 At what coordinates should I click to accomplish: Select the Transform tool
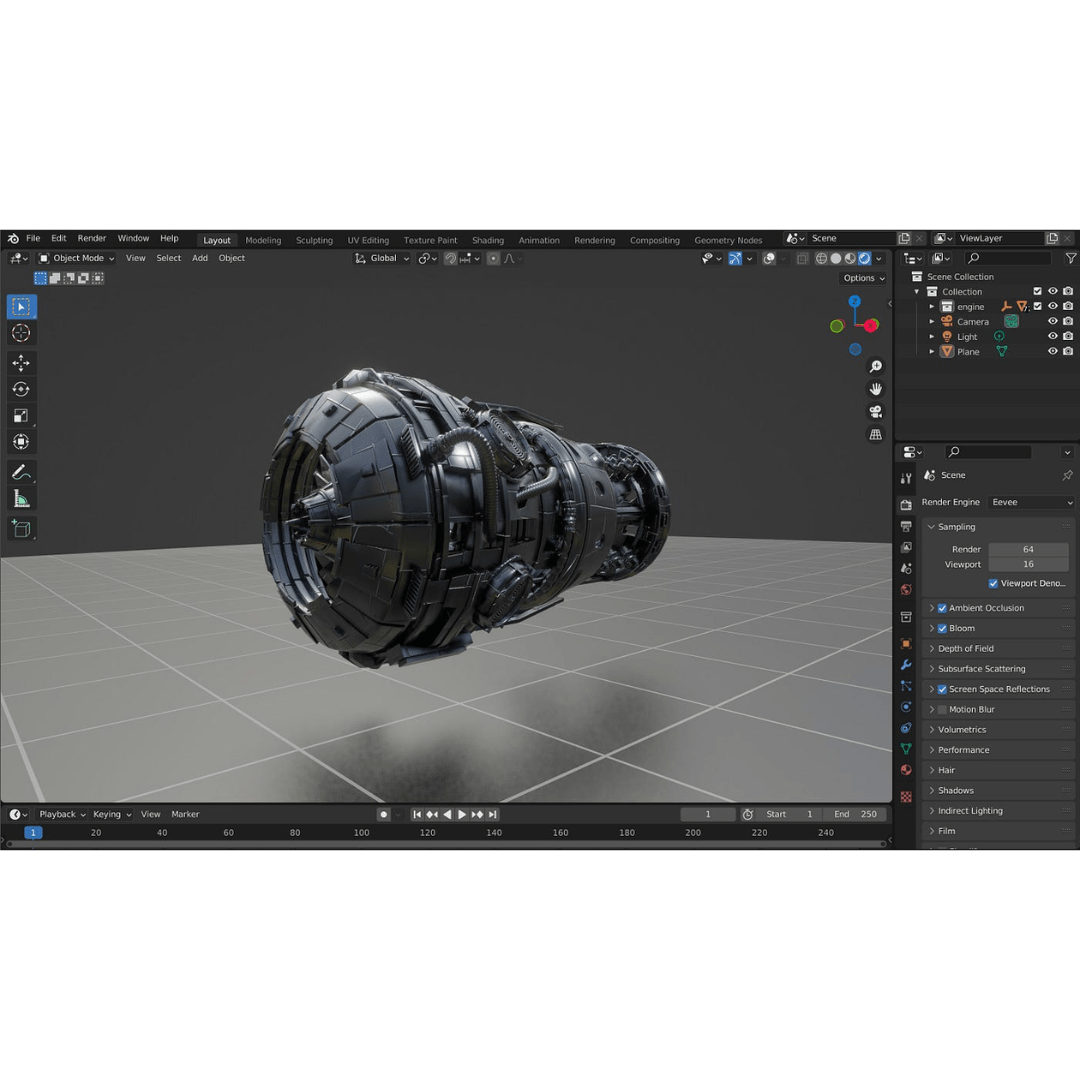[21, 442]
